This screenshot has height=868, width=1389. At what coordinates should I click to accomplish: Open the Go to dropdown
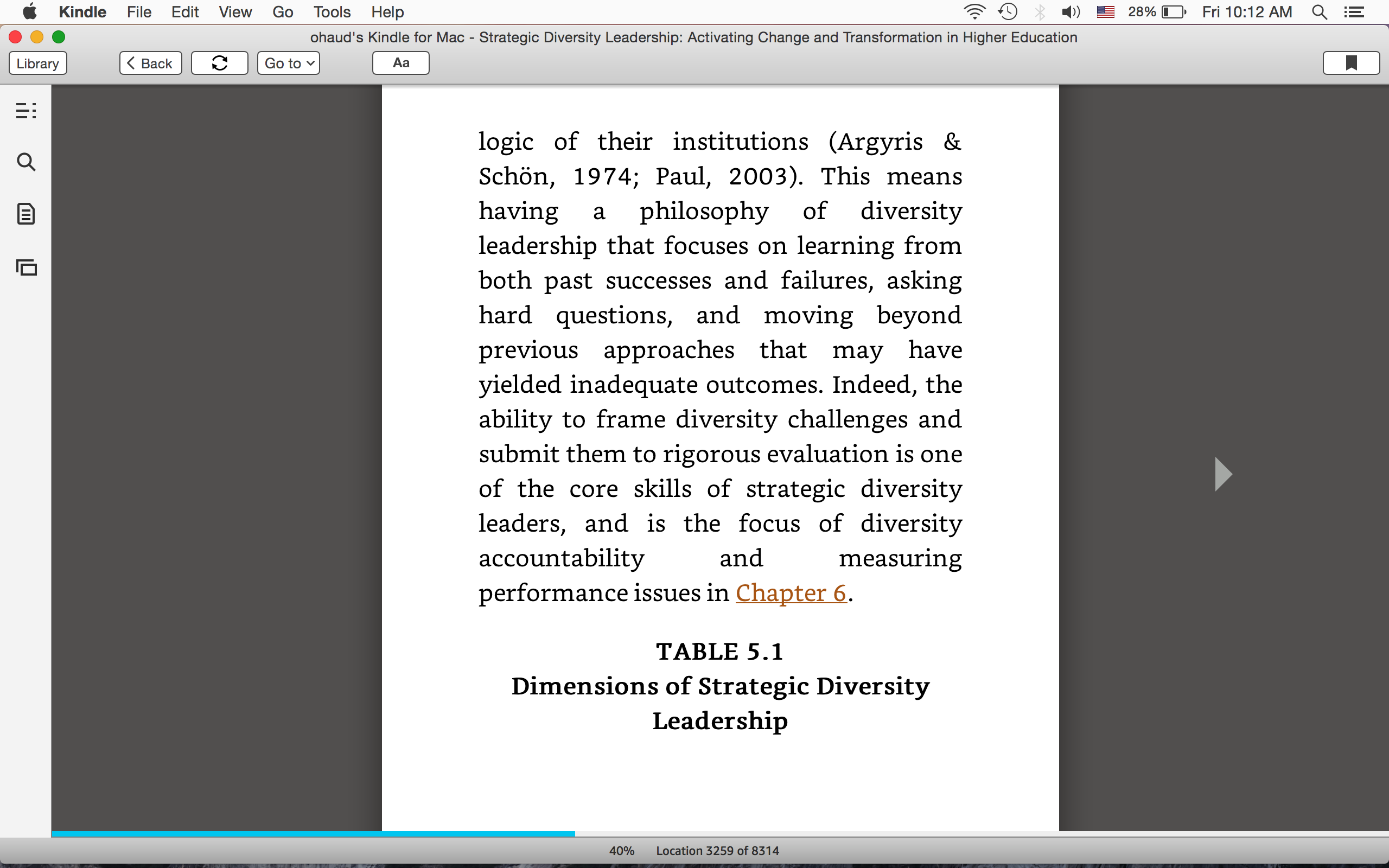(289, 63)
